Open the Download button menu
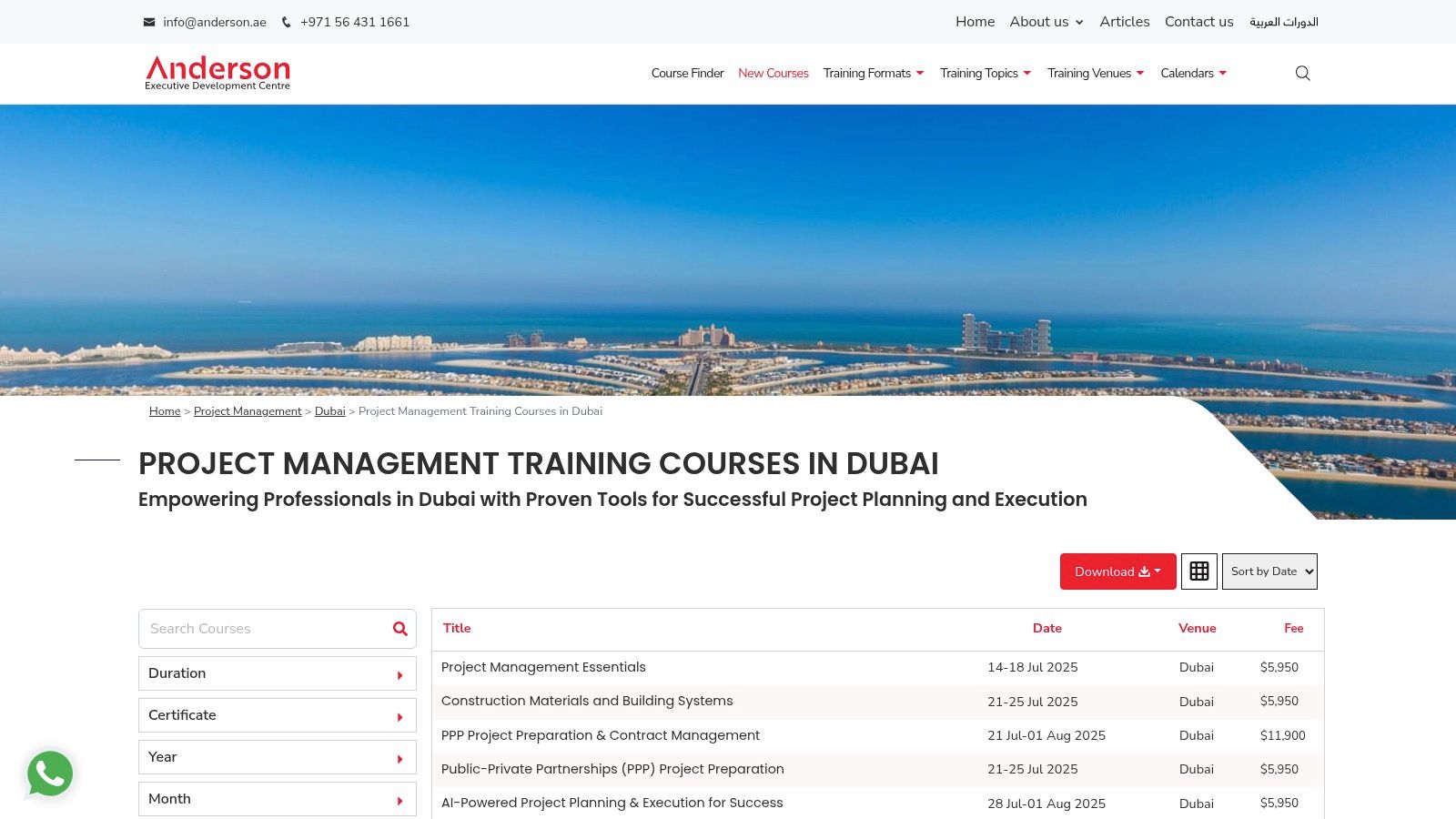The image size is (1456, 819). pyautogui.click(x=1117, y=571)
